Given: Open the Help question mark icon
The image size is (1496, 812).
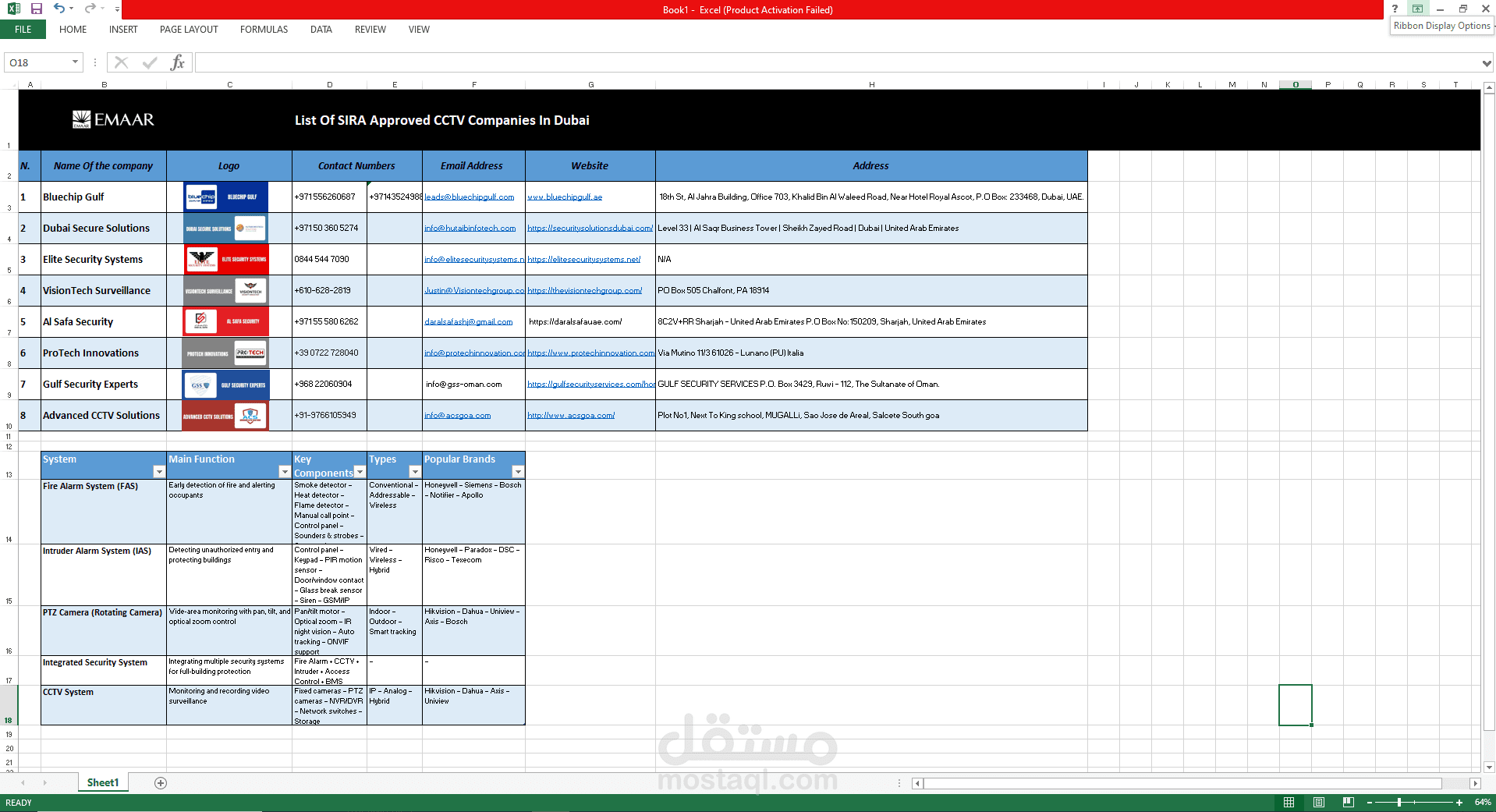Looking at the screenshot, I should click(1395, 9).
